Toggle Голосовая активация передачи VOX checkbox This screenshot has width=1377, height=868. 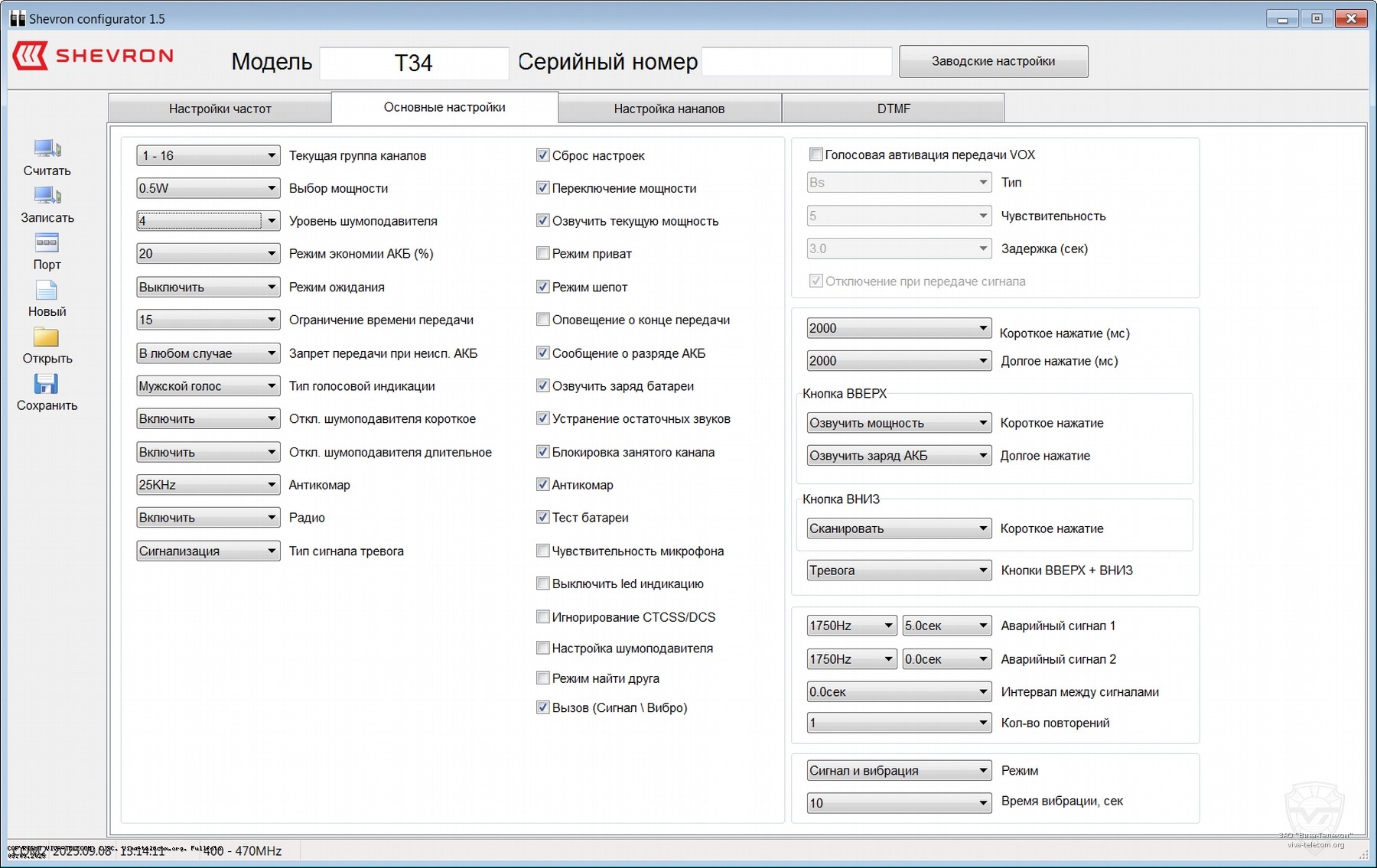pyautogui.click(x=816, y=154)
